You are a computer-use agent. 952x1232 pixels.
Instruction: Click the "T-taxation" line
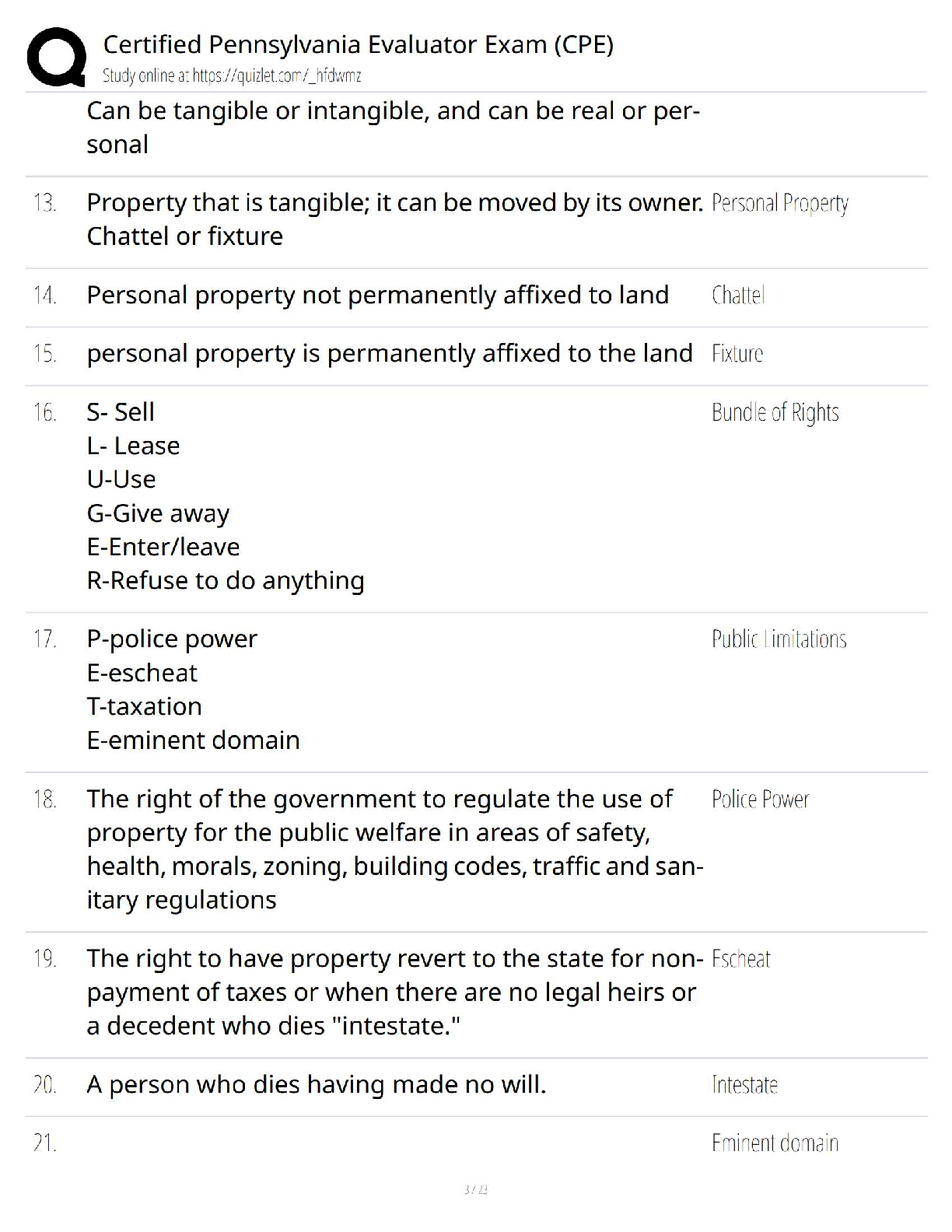[x=144, y=707]
